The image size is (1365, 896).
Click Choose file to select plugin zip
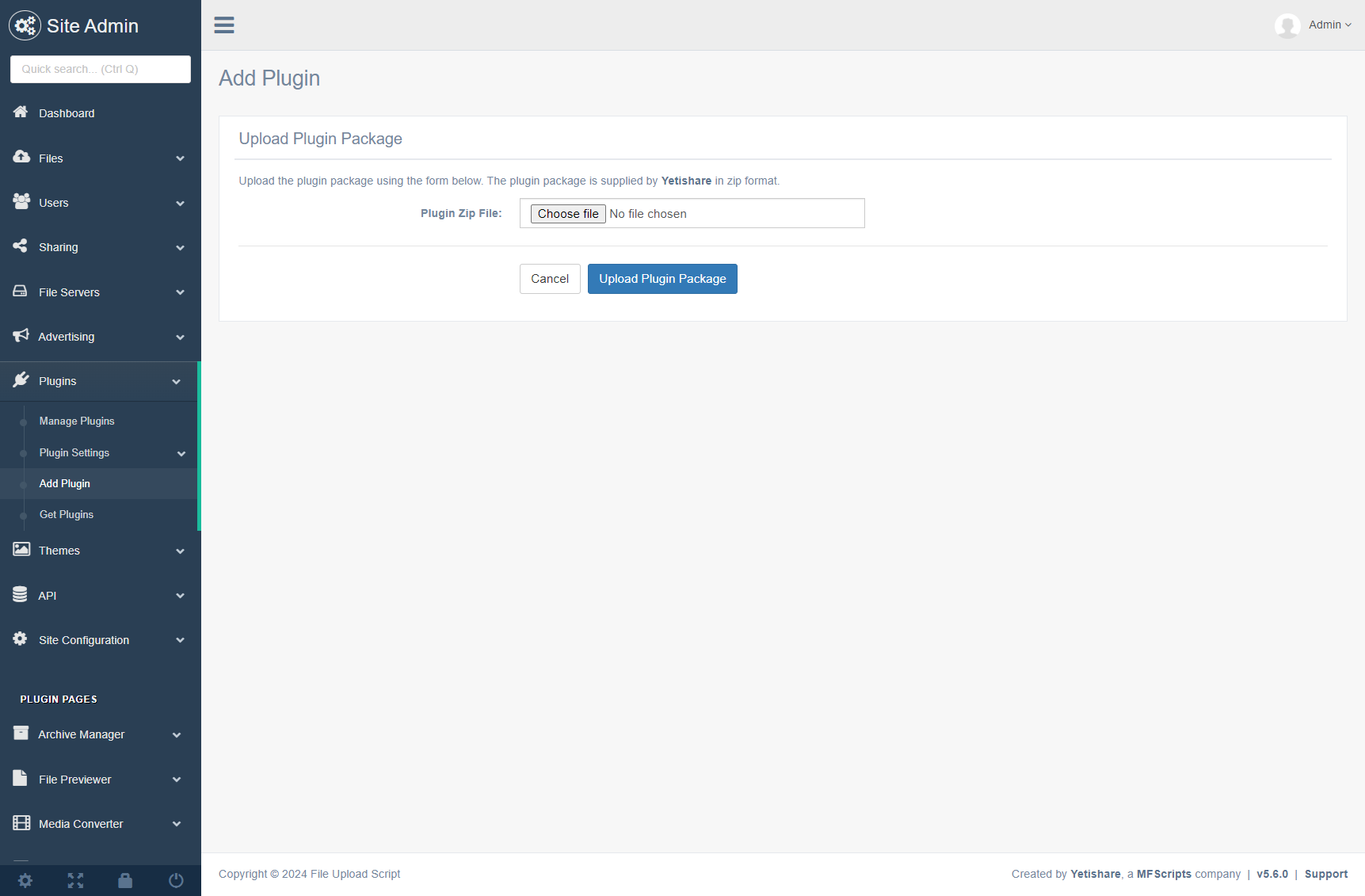(x=568, y=214)
